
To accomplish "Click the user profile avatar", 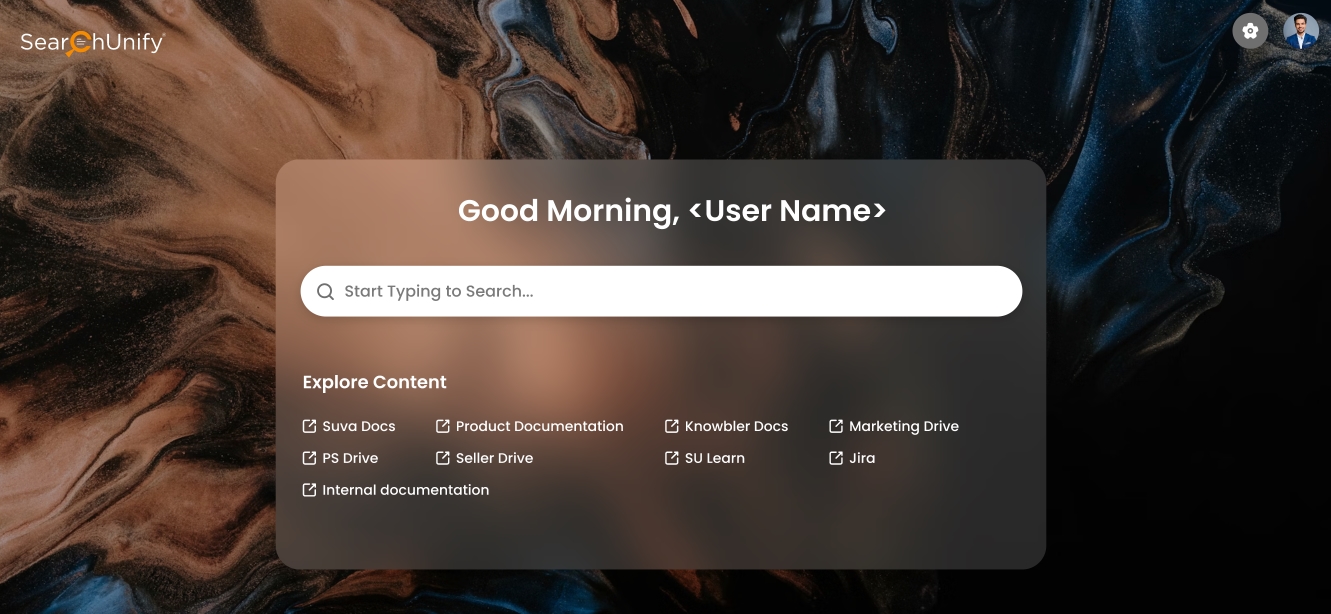I will click(1300, 31).
